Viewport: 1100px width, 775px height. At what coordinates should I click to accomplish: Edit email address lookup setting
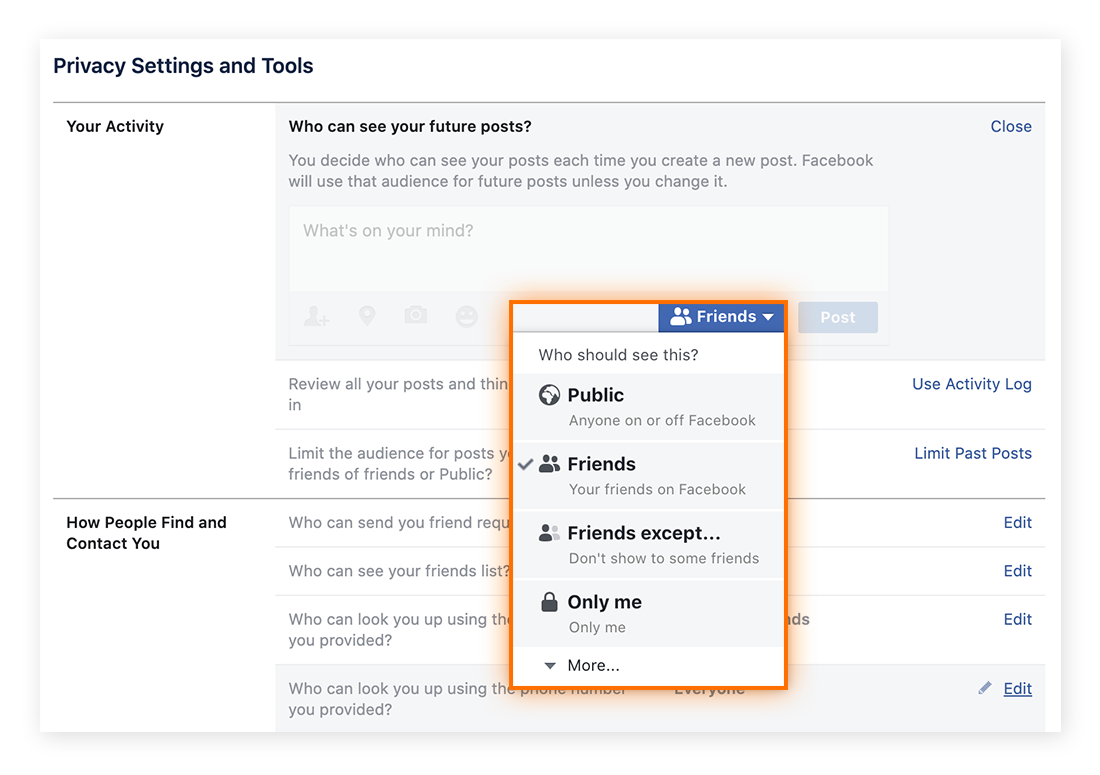pos(1017,619)
